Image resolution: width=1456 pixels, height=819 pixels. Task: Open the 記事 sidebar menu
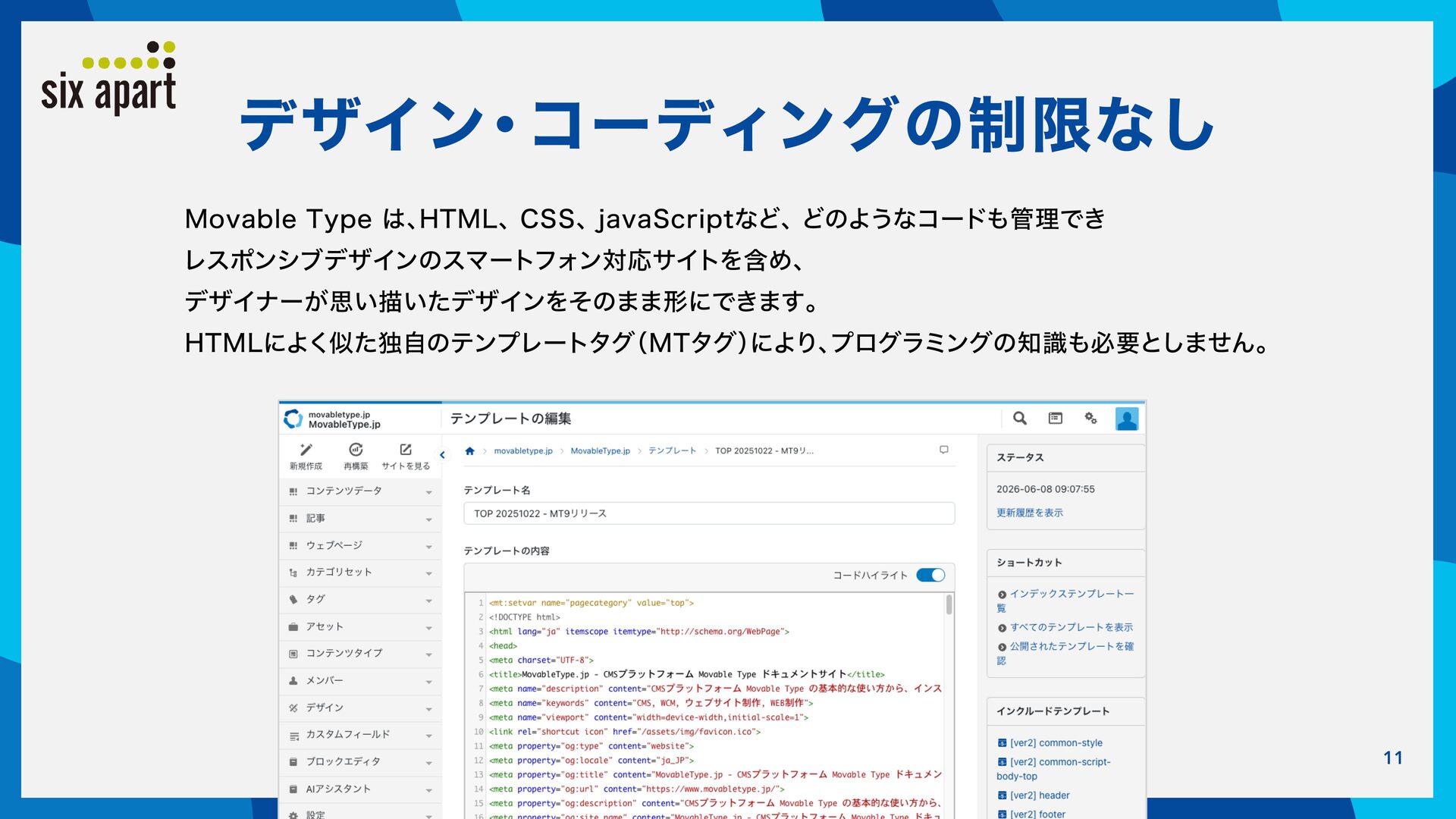click(360, 519)
